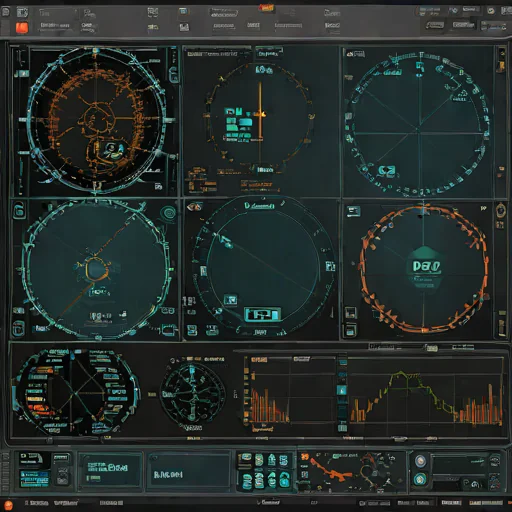This screenshot has width=512, height=512.
Task: Click first teal icon in bottom icon grid's lower row
Action: click(247, 481)
